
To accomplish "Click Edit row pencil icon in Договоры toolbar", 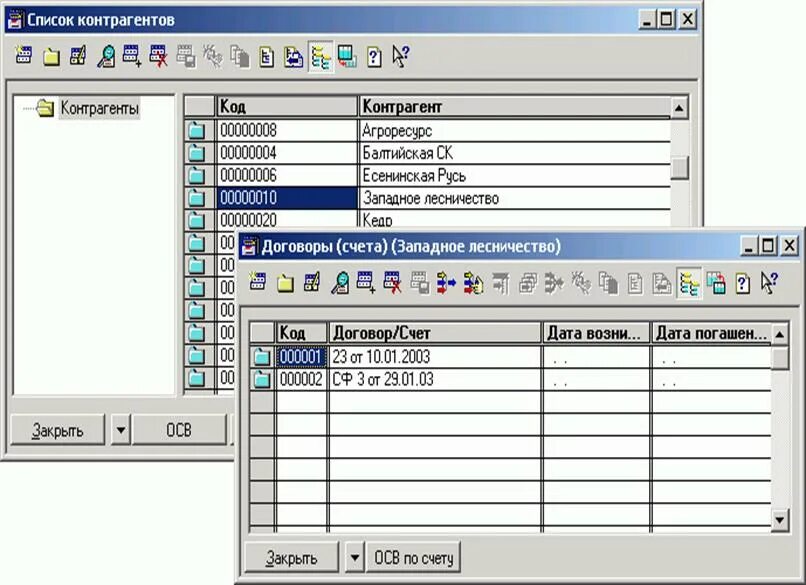I will click(312, 282).
